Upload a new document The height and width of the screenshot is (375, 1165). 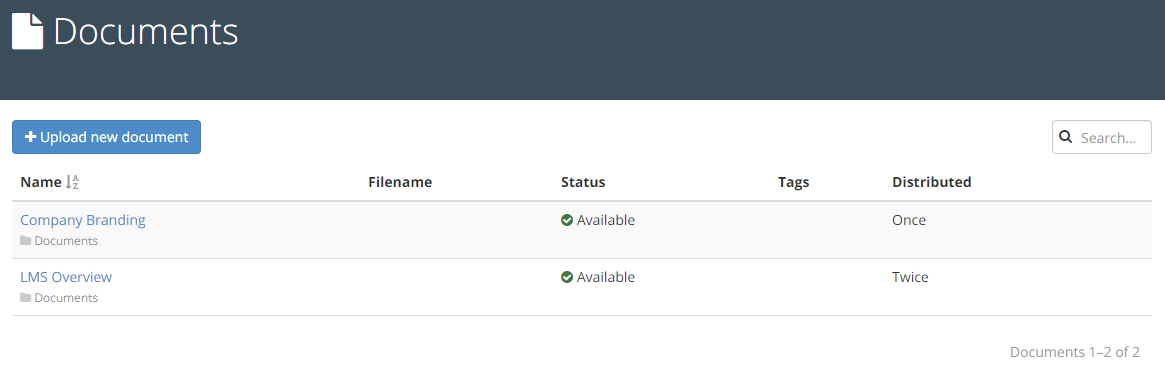[x=106, y=137]
